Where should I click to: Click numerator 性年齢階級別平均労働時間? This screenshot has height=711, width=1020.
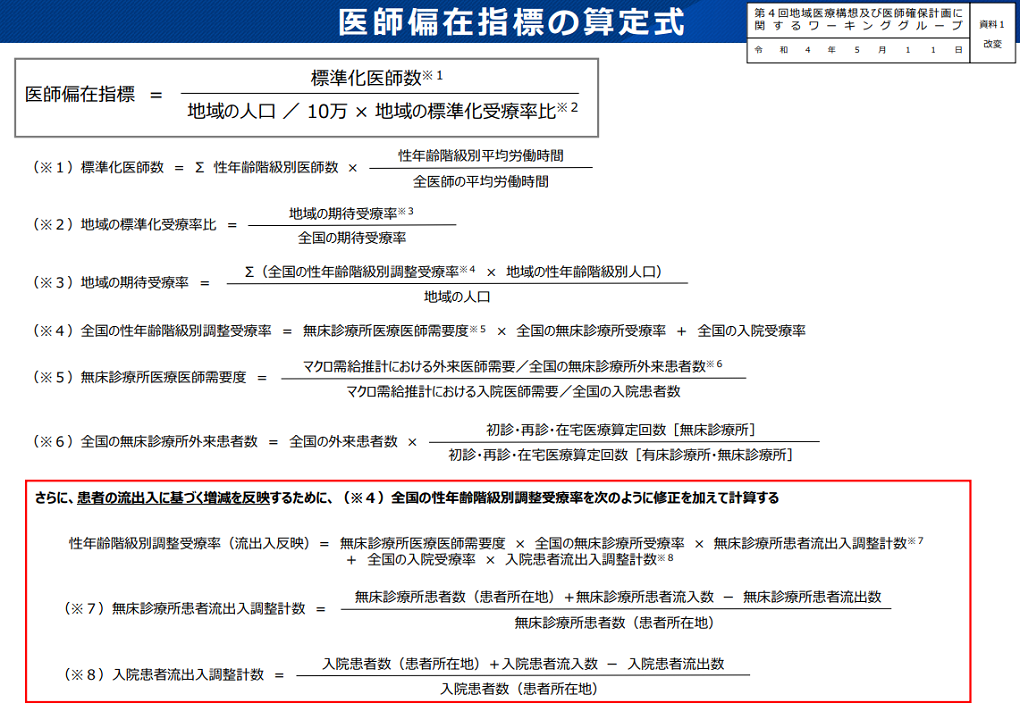coord(481,155)
